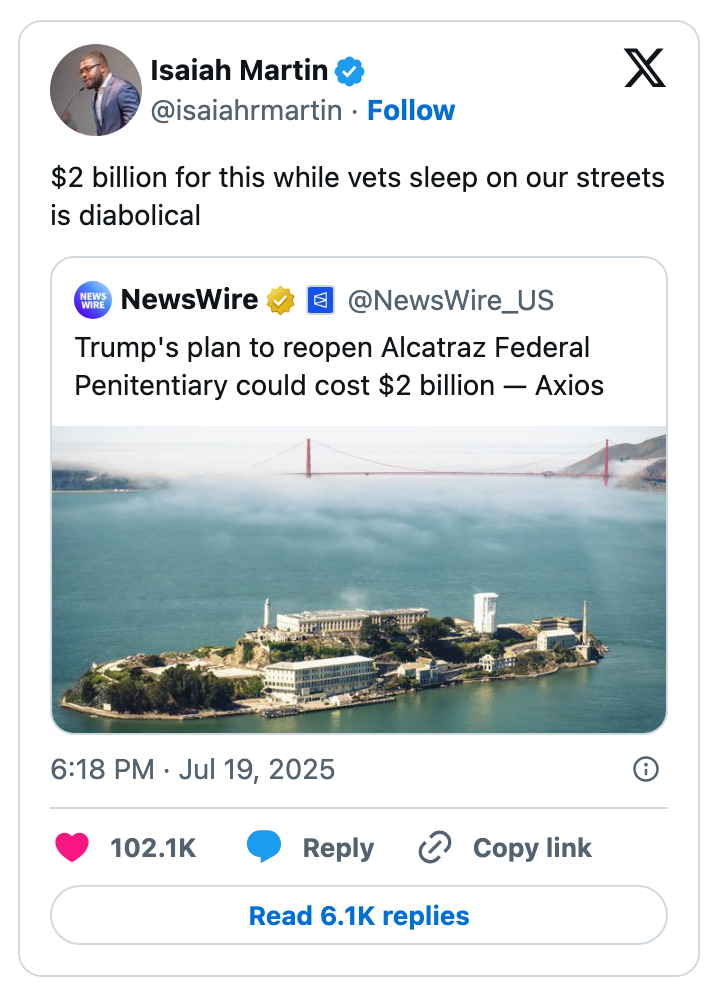Screen dimensions: 724x998
Task: Click the blue reply bubble icon
Action: [264, 848]
